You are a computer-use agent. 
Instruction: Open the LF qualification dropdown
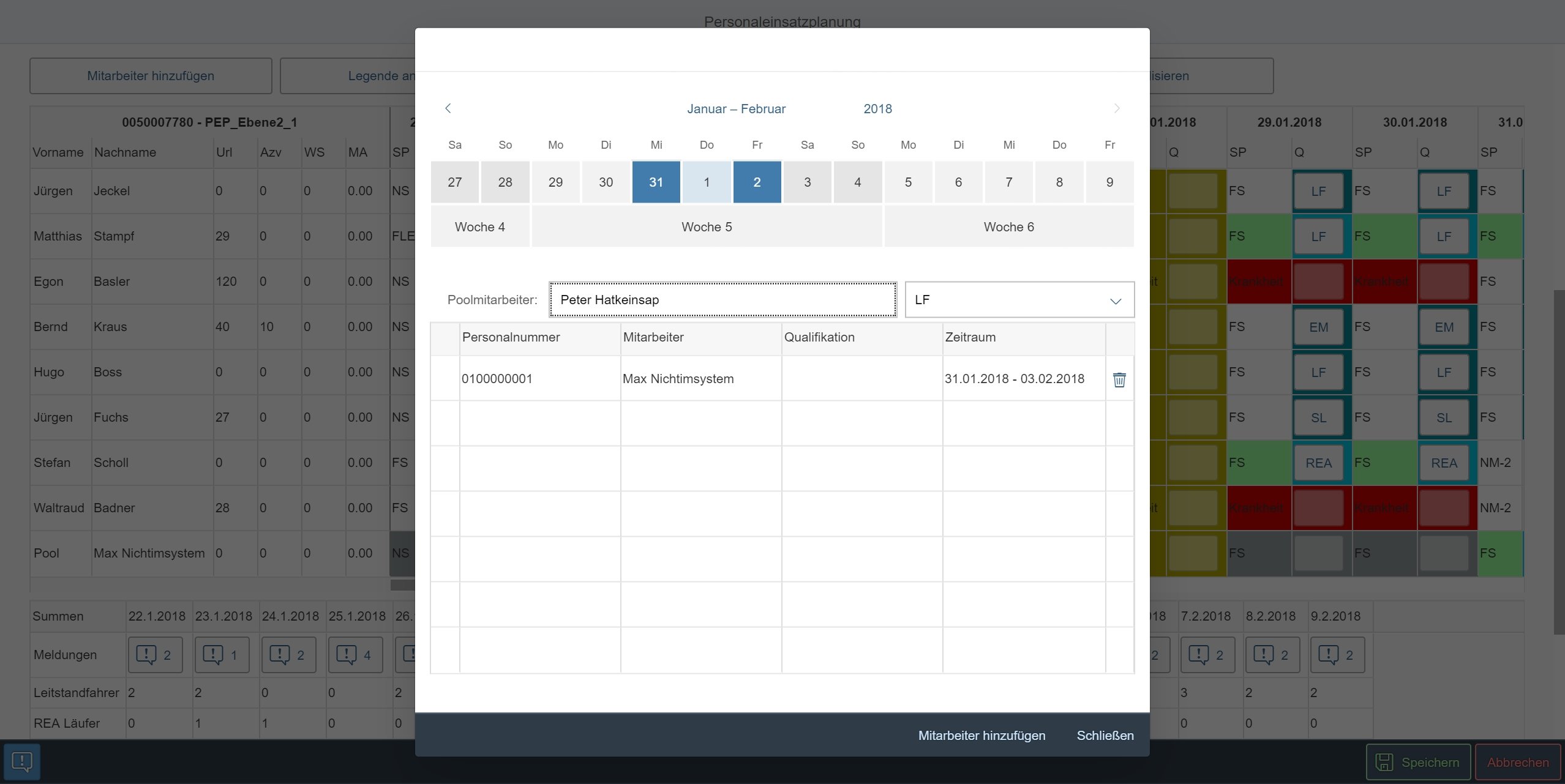pyautogui.click(x=1115, y=301)
